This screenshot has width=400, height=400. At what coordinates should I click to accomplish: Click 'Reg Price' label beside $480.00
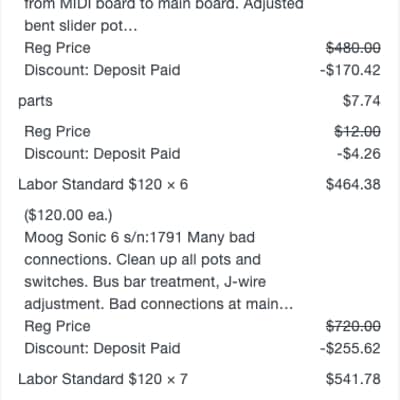(x=57, y=48)
